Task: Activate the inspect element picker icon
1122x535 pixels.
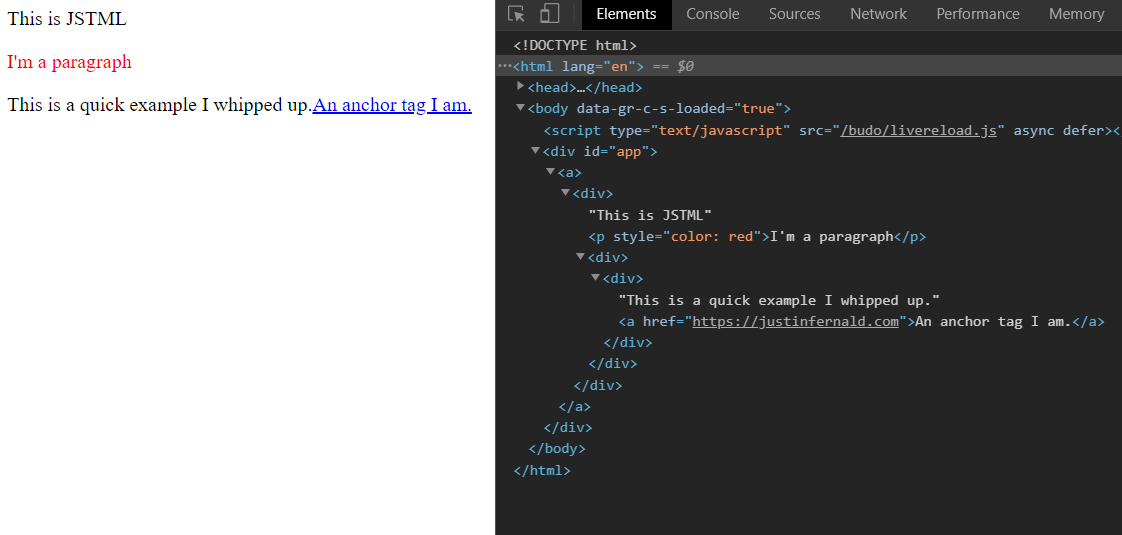Action: click(516, 14)
